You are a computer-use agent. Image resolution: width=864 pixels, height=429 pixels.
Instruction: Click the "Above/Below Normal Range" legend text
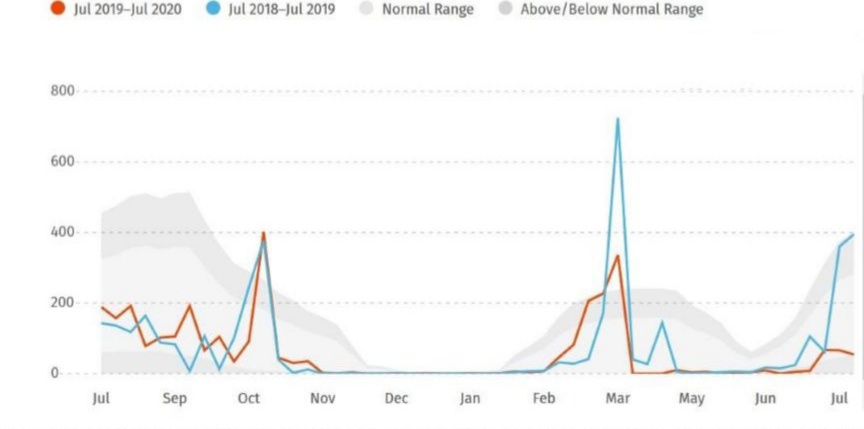tap(611, 9)
